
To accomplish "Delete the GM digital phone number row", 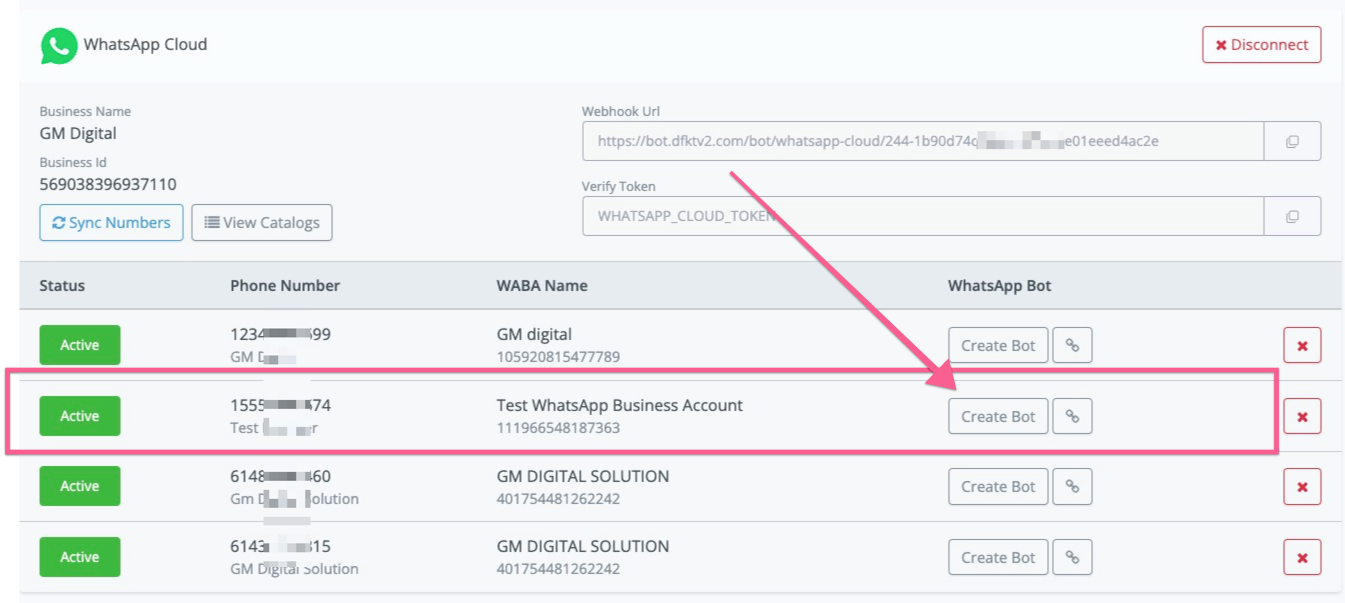I will point(1302,345).
